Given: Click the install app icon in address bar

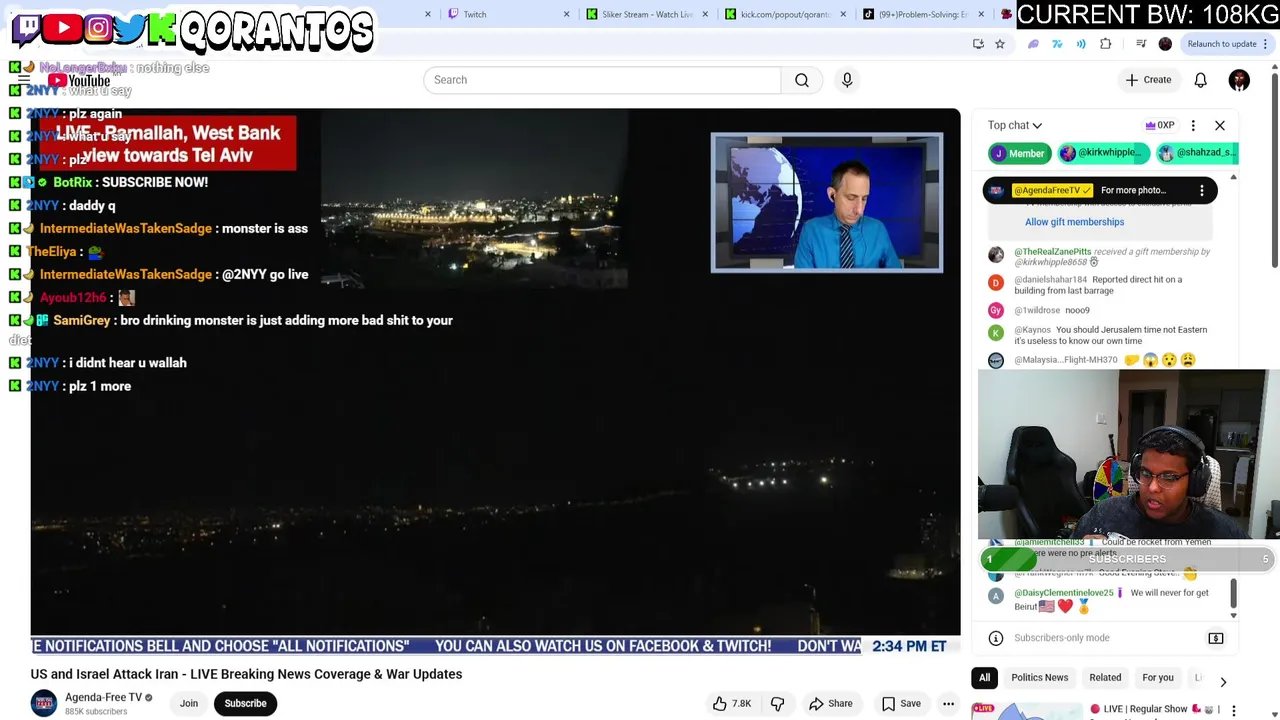Looking at the screenshot, I should pyautogui.click(x=978, y=44).
